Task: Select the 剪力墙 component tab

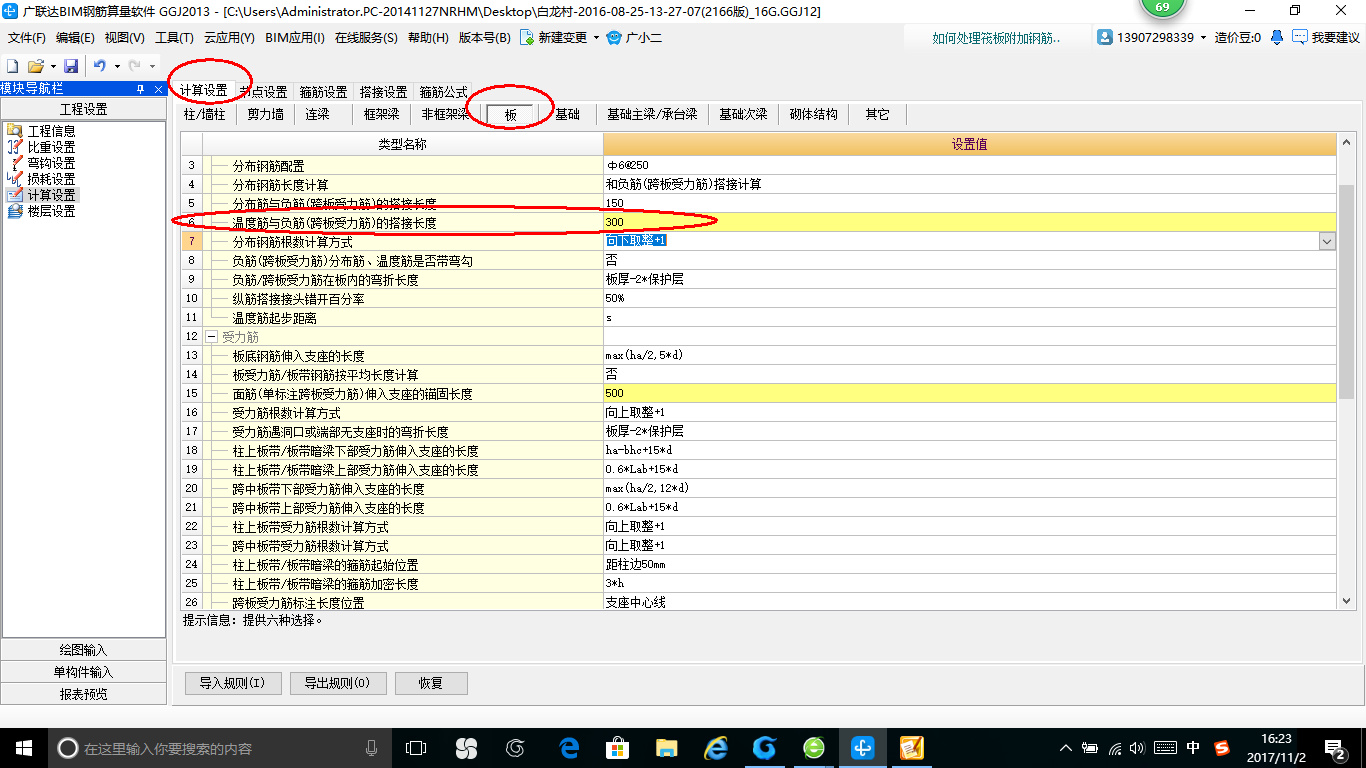Action: 265,114
